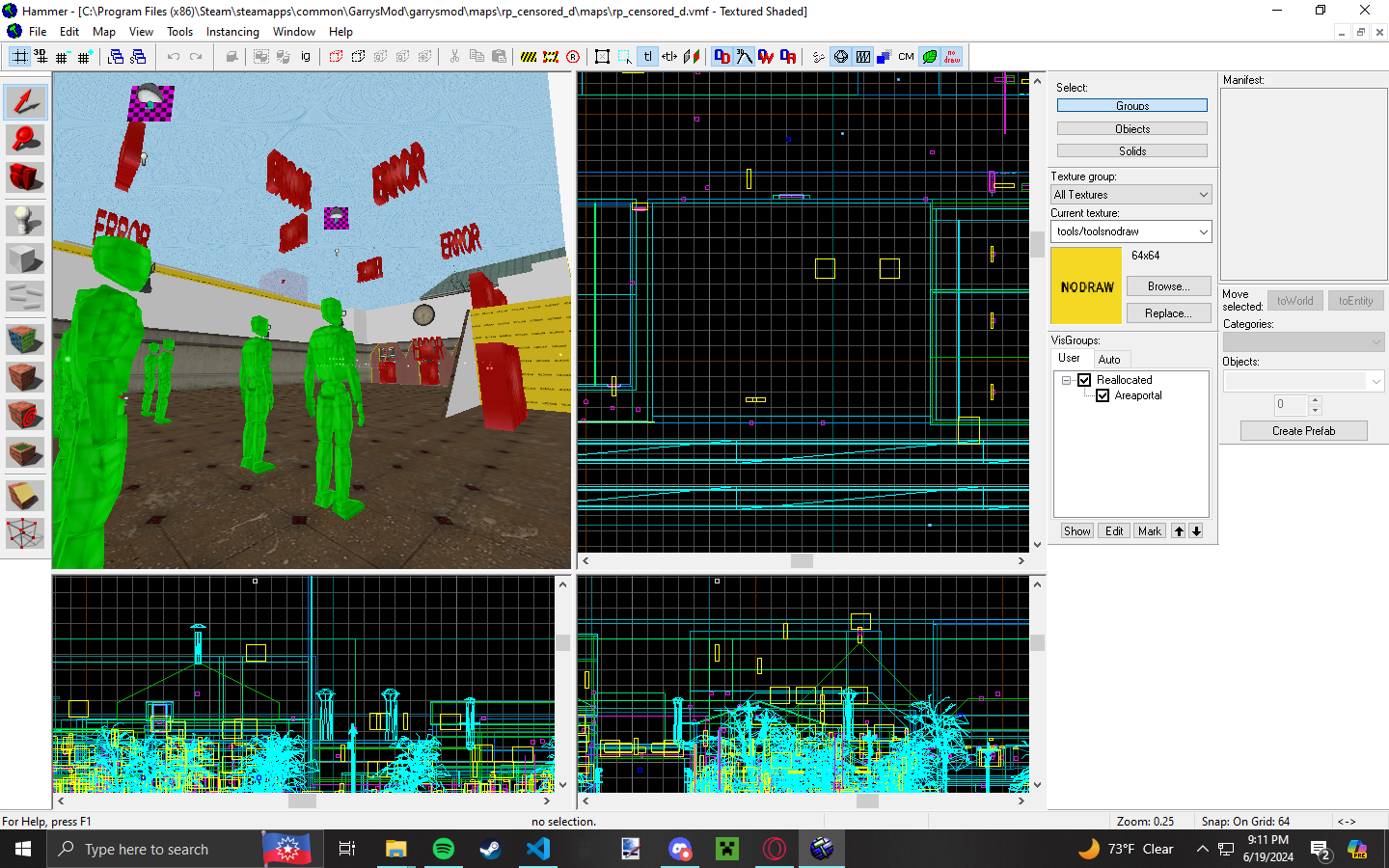Click Apply Current Texture brick icon
The image size is (1389, 868).
click(25, 377)
